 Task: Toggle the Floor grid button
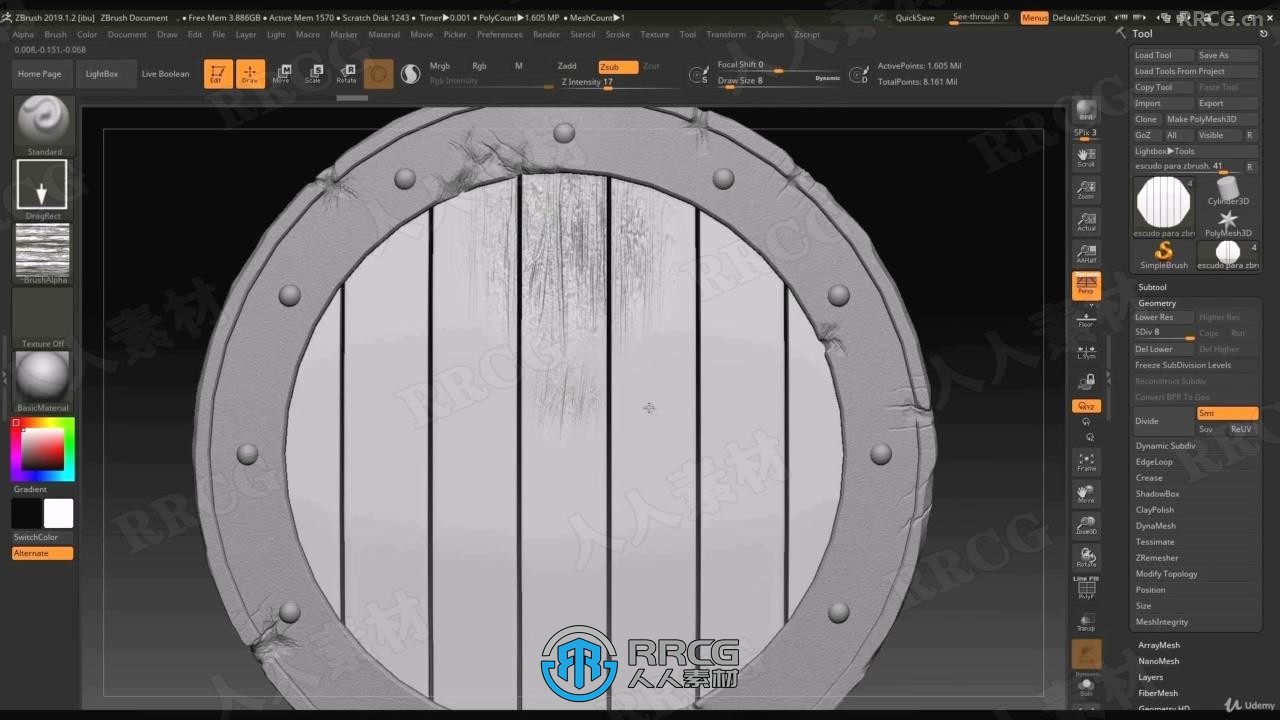(x=1086, y=318)
